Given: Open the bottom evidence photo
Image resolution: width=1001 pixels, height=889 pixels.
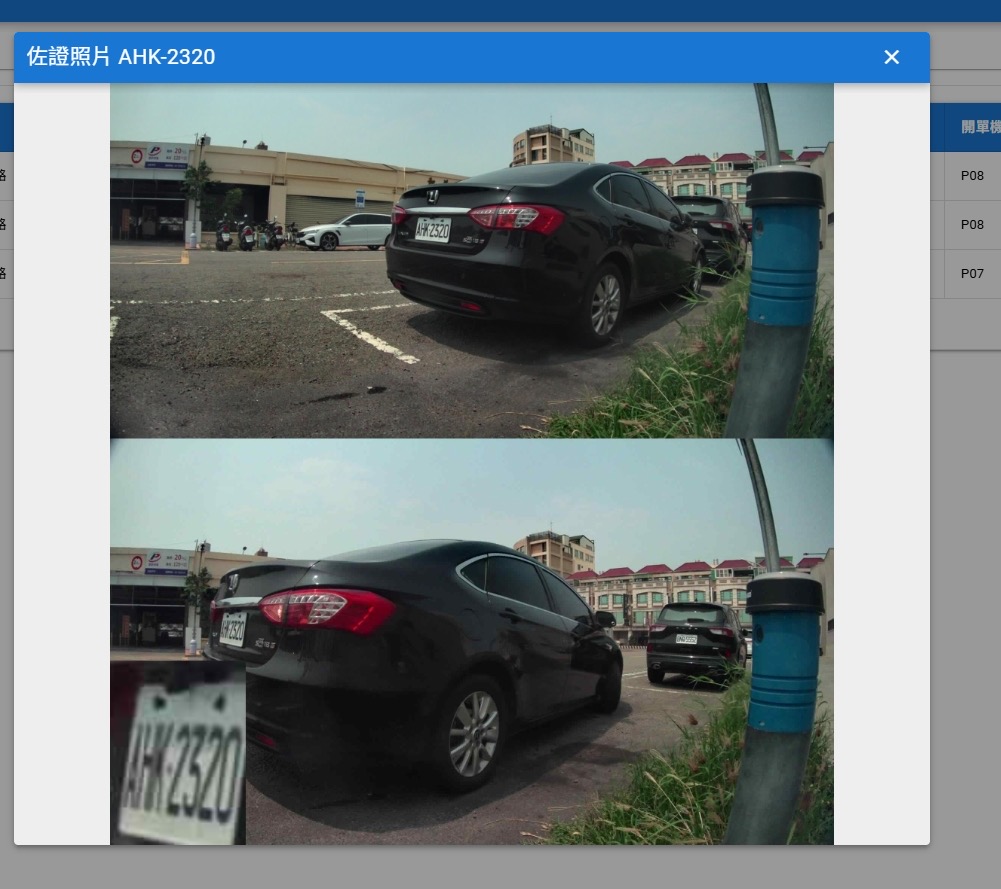Looking at the screenshot, I should pos(471,640).
